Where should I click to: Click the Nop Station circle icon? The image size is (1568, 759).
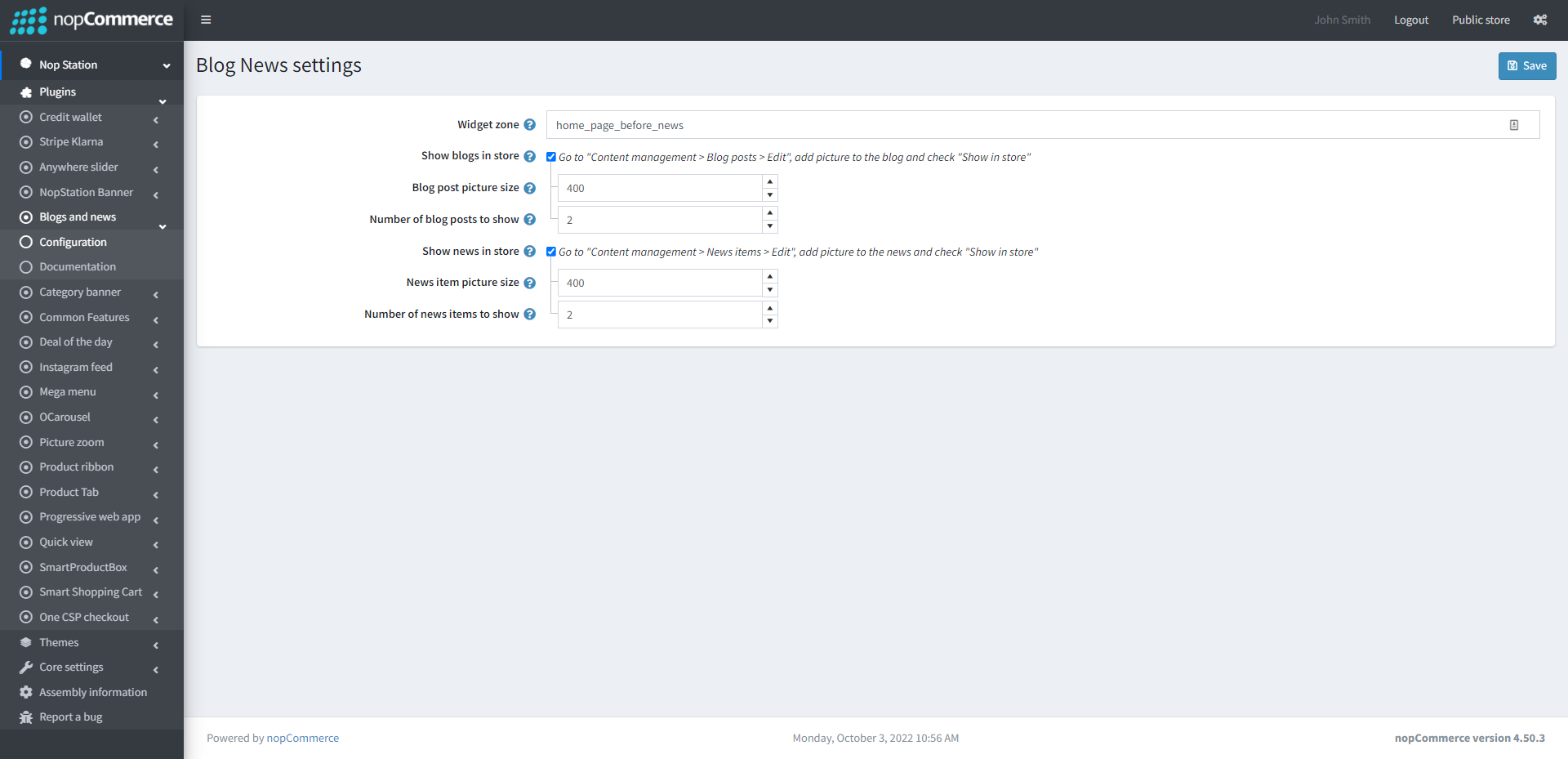pos(26,64)
